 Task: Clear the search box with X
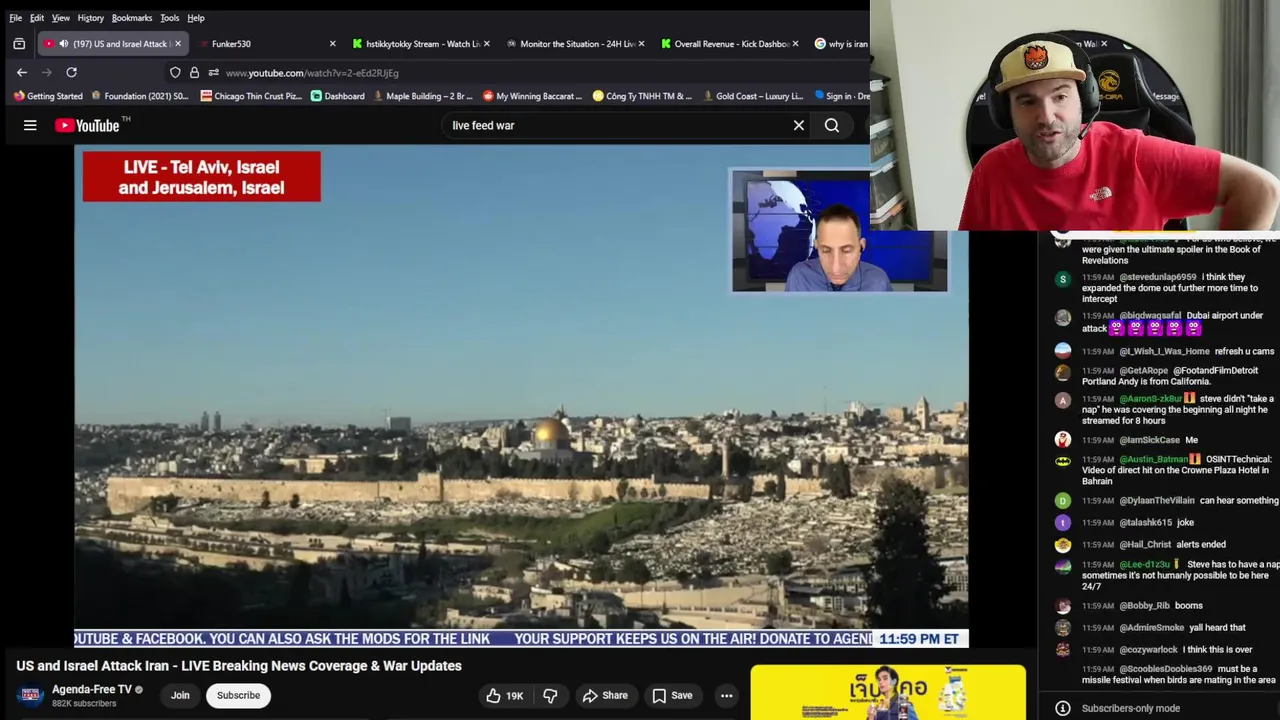click(799, 125)
